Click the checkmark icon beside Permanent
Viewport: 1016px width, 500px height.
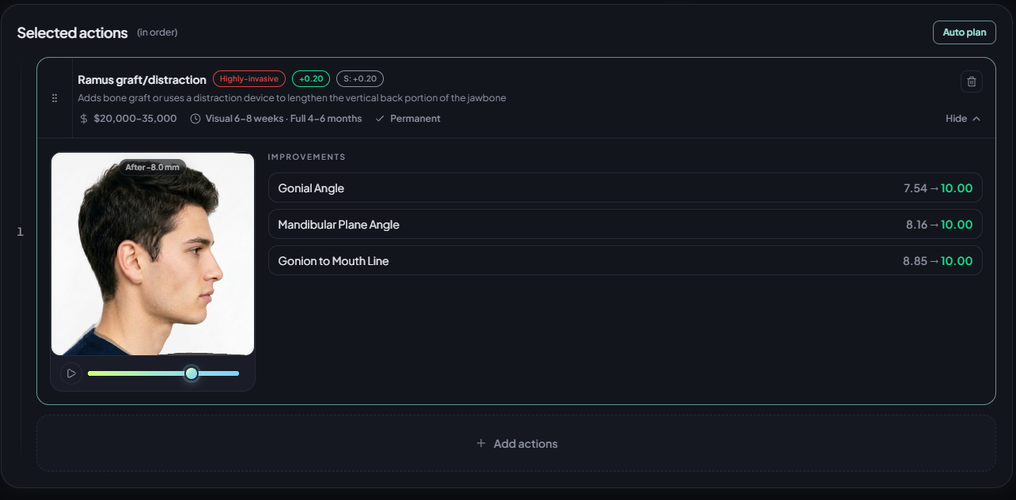(380, 119)
